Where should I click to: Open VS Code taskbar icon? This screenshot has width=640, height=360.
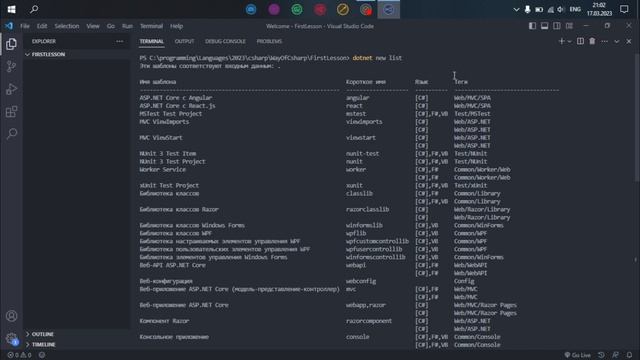pos(389,9)
